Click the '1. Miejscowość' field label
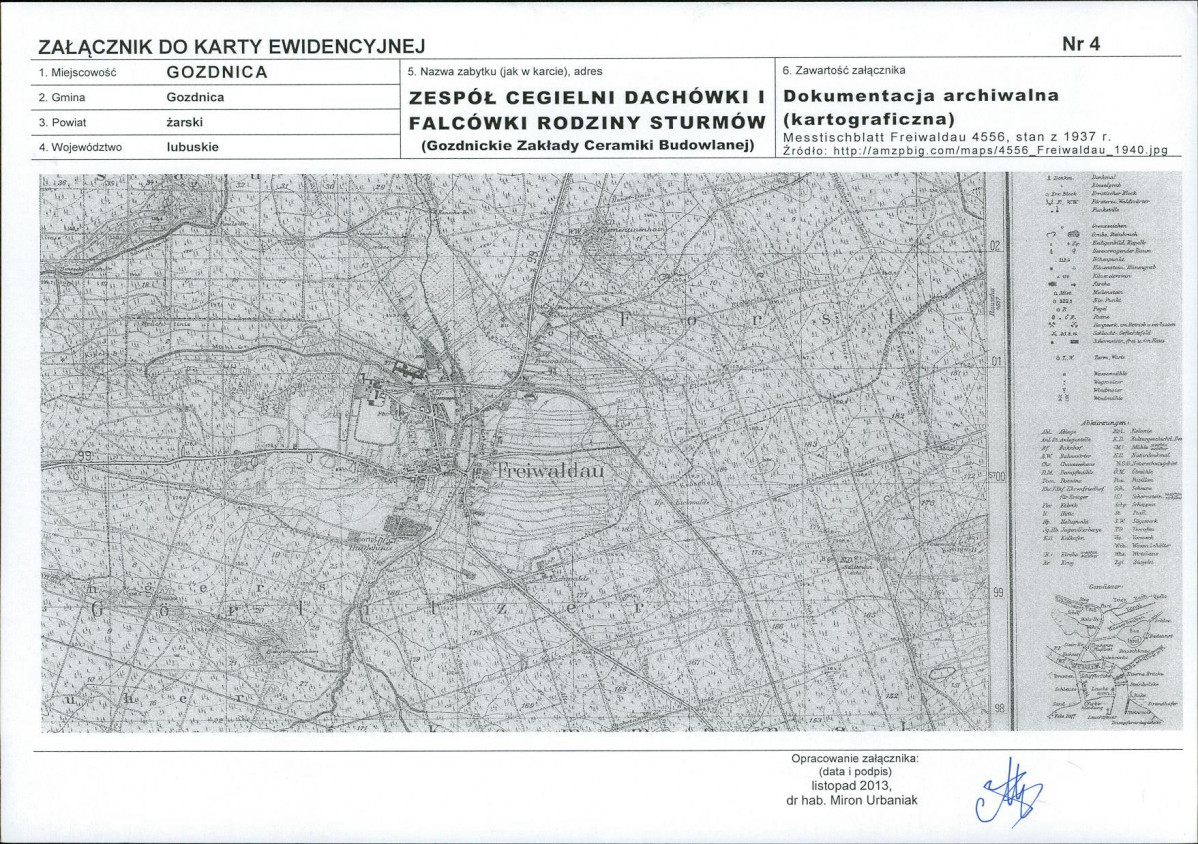Viewport: 1198px width, 844px height. [77, 73]
